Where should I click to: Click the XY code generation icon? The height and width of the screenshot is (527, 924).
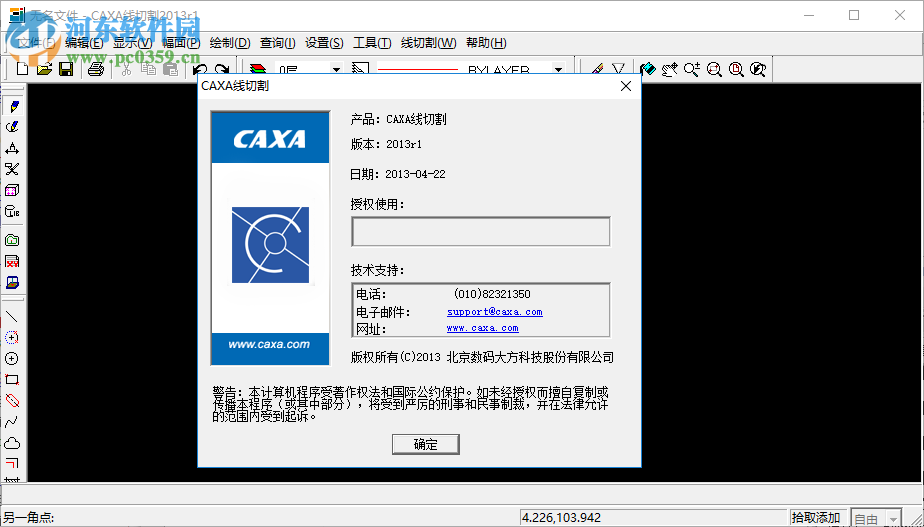coord(12,261)
